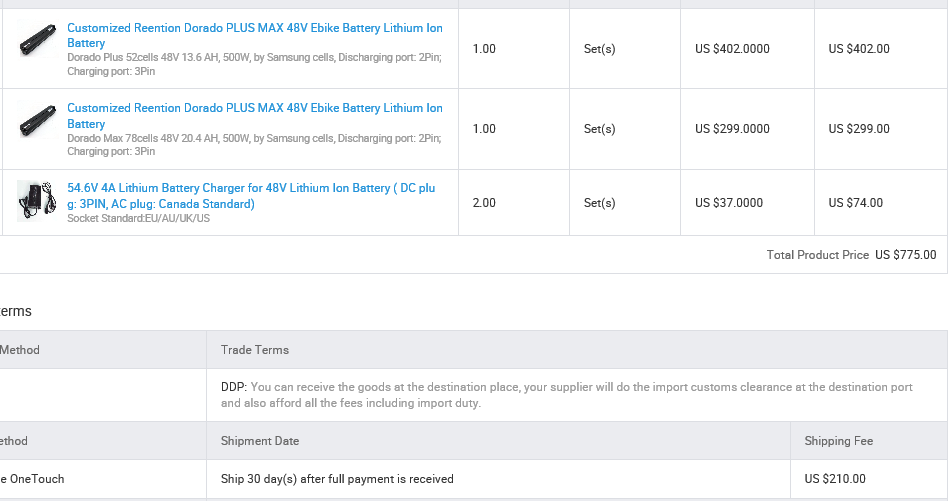This screenshot has width=950, height=501.
Task: Click the US $74.00 charger total
Action: (x=855, y=203)
